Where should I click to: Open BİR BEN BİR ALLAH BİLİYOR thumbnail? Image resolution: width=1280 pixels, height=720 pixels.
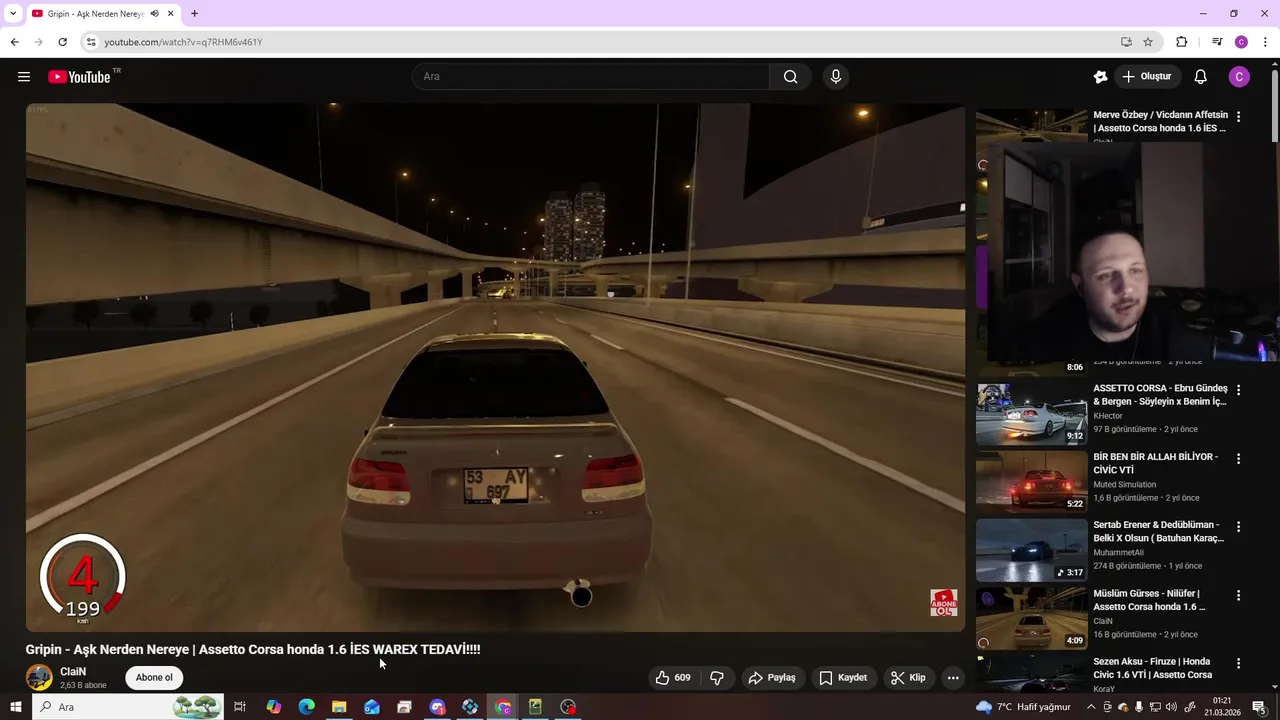pyautogui.click(x=1032, y=482)
